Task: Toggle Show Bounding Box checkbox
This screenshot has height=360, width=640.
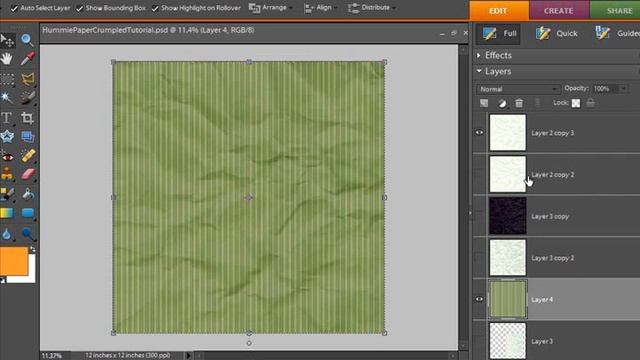Action: [80, 8]
